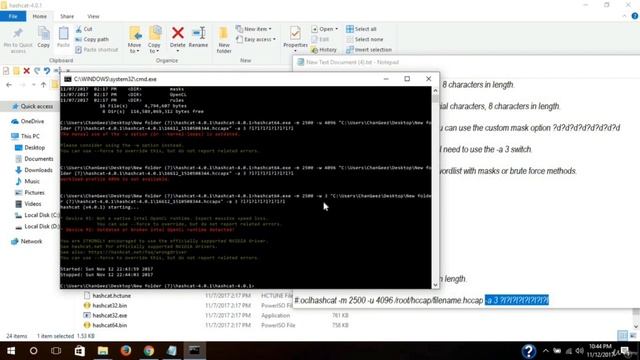Open Downloads in navigation pane
The image size is (640, 360).
tap(33, 170)
